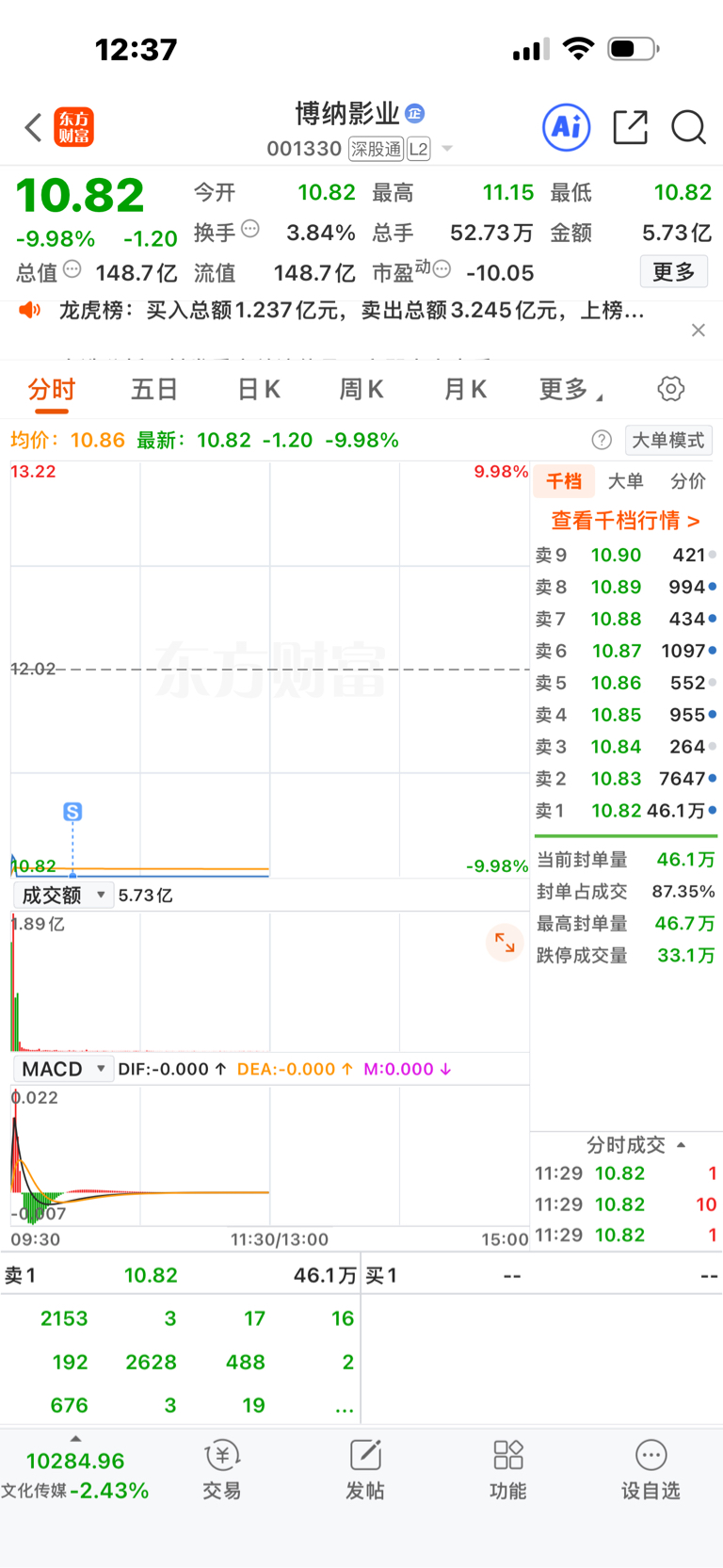Tap the 当前封单量 46.1万 value
The width and height of the screenshot is (723, 1568).
coord(685,860)
